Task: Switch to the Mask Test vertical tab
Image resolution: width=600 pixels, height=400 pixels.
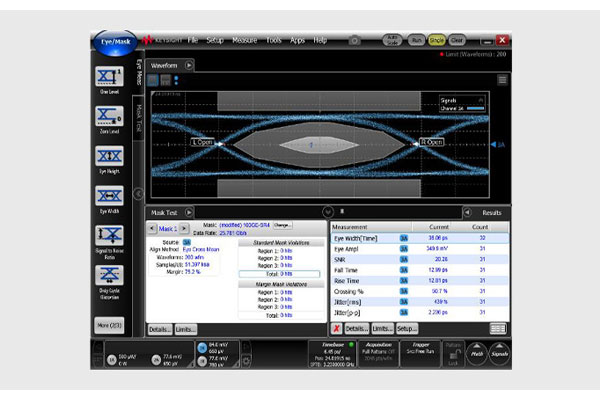Action: (x=139, y=118)
